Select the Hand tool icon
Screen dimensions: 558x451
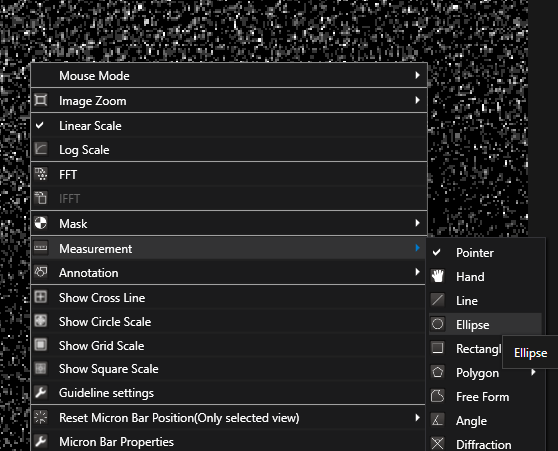coord(437,276)
